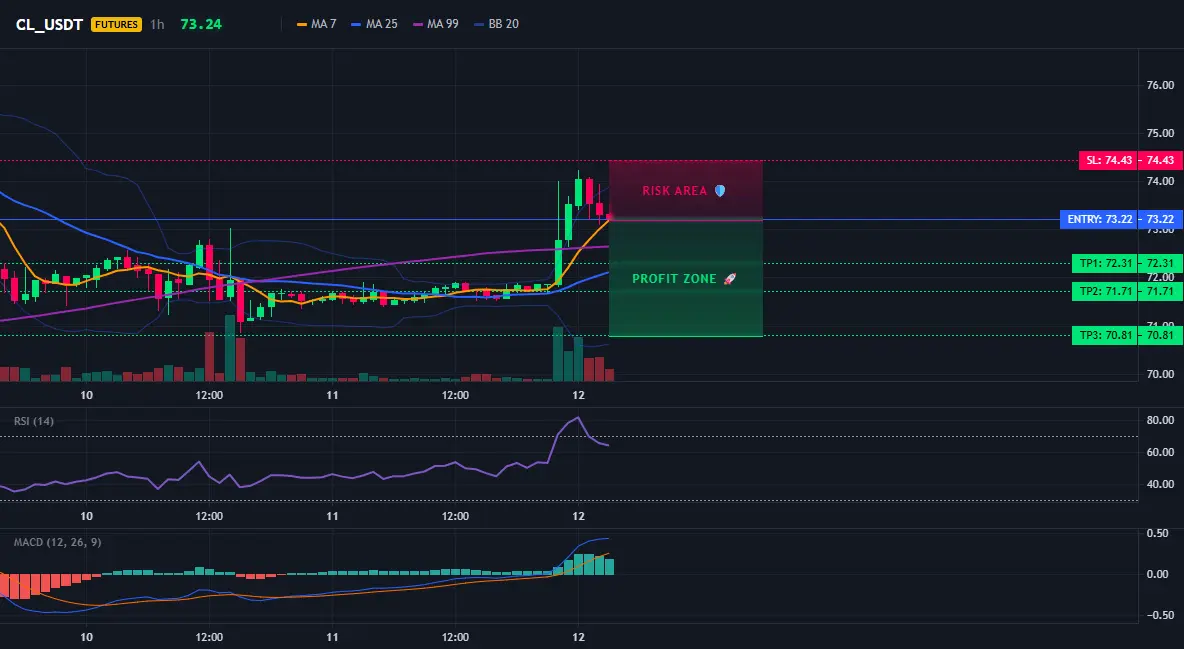Click the date 10 on main chart axis
Image resolution: width=1184 pixels, height=649 pixels.
pyautogui.click(x=86, y=395)
